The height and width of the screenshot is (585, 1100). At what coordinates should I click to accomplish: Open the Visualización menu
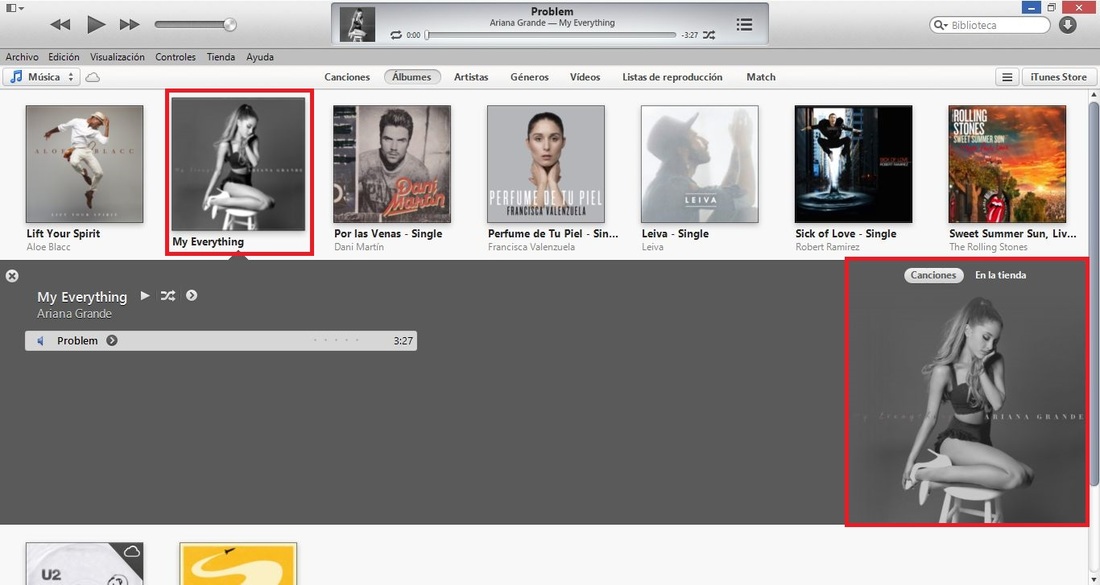pyautogui.click(x=117, y=57)
